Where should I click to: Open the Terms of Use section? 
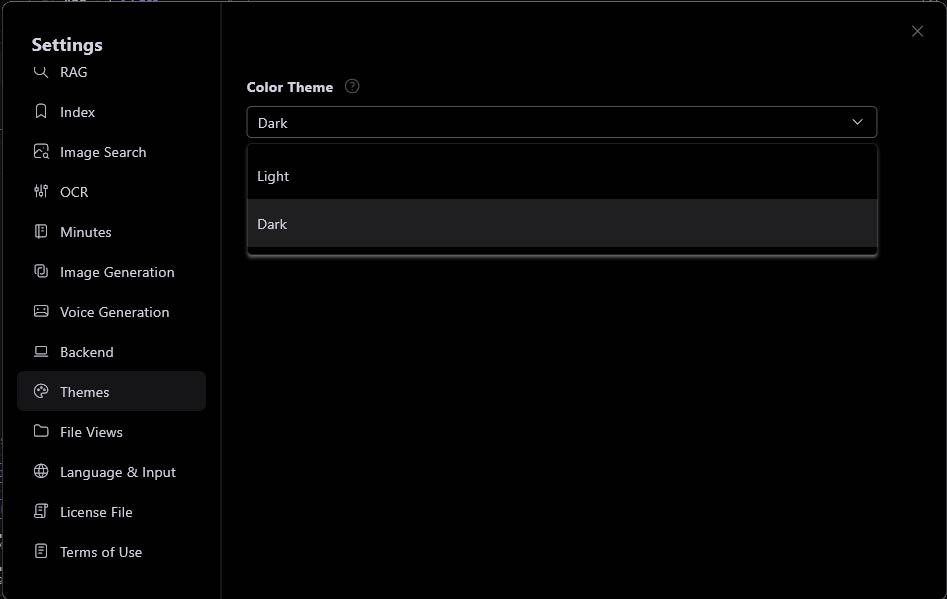[x=111, y=551]
